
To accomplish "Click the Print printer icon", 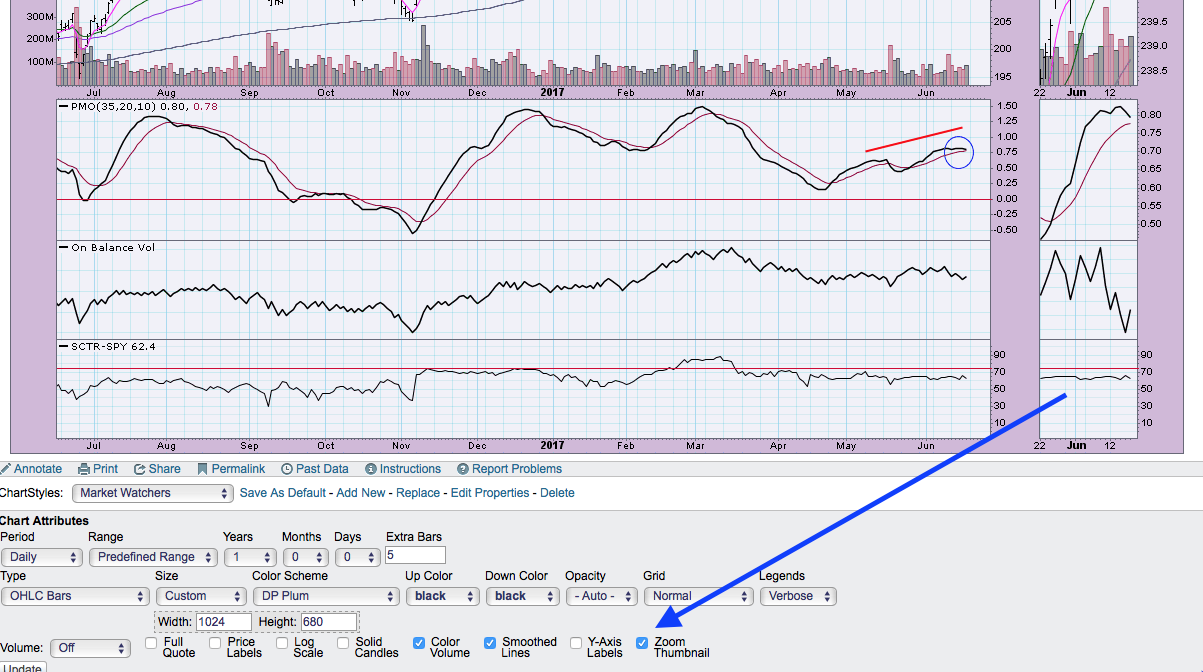I will pyautogui.click(x=84, y=469).
